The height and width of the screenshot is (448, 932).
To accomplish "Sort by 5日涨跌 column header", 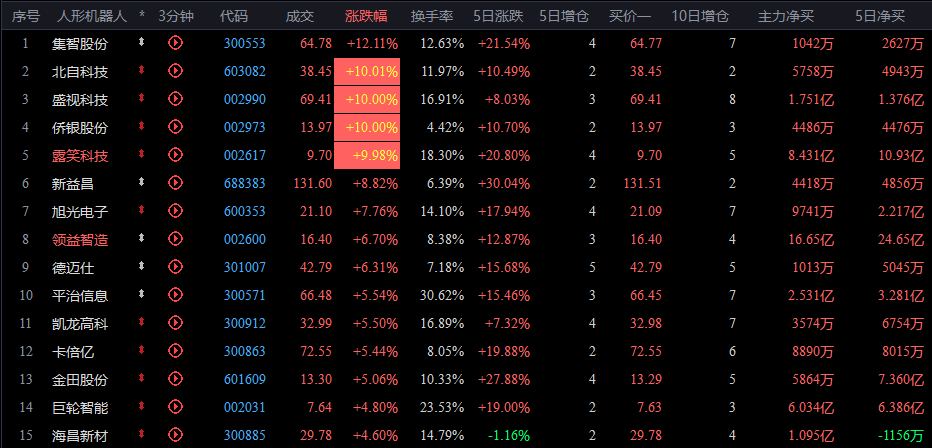I will (x=498, y=16).
